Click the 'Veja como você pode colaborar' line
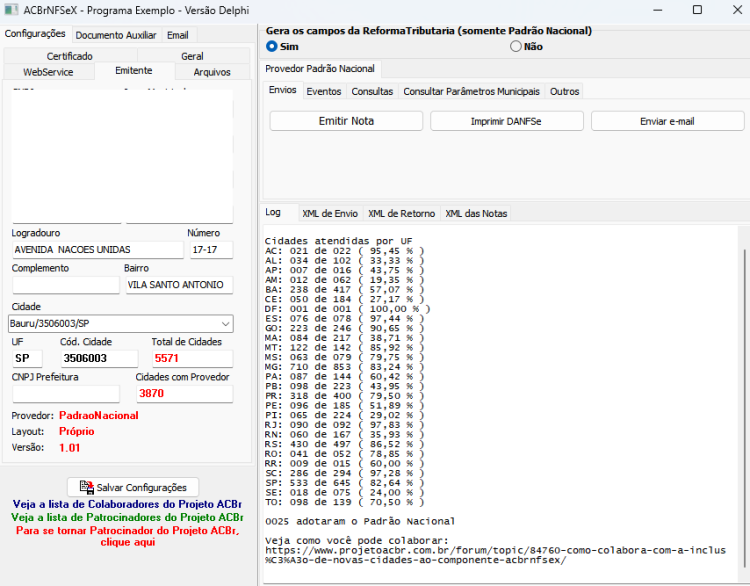750x586 pixels. (357, 541)
